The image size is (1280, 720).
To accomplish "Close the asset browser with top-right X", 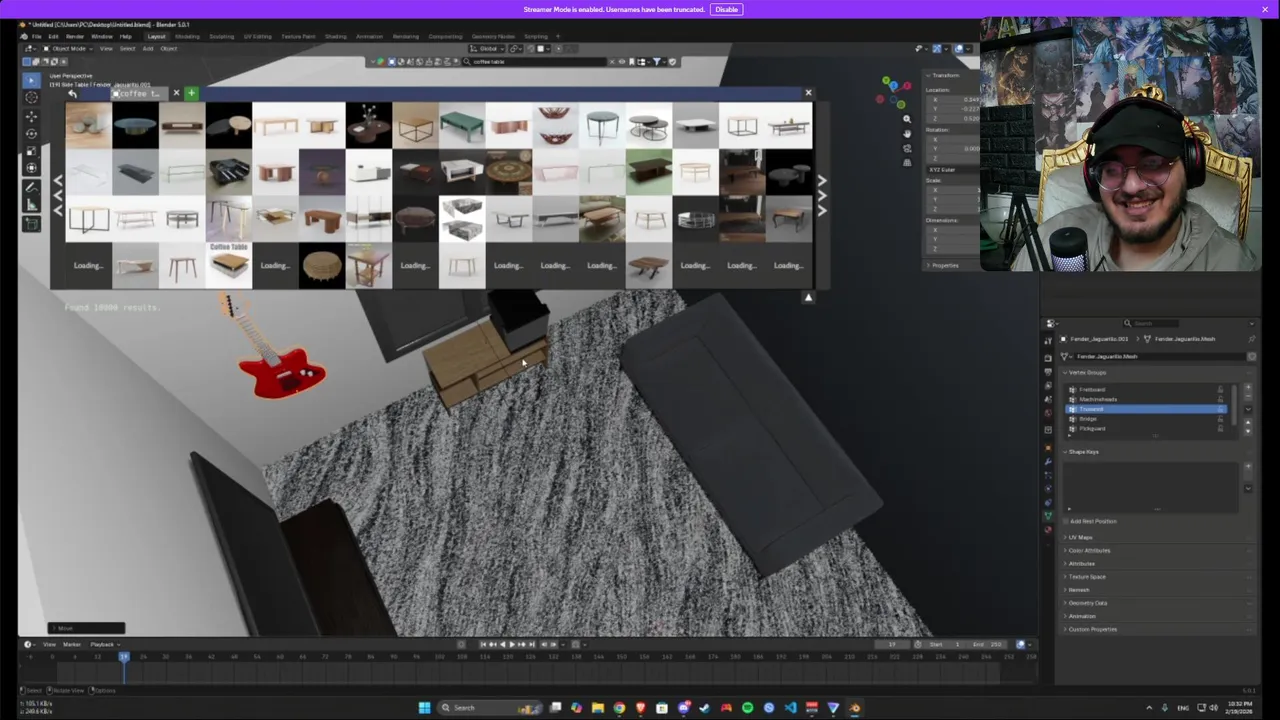I will [808, 93].
